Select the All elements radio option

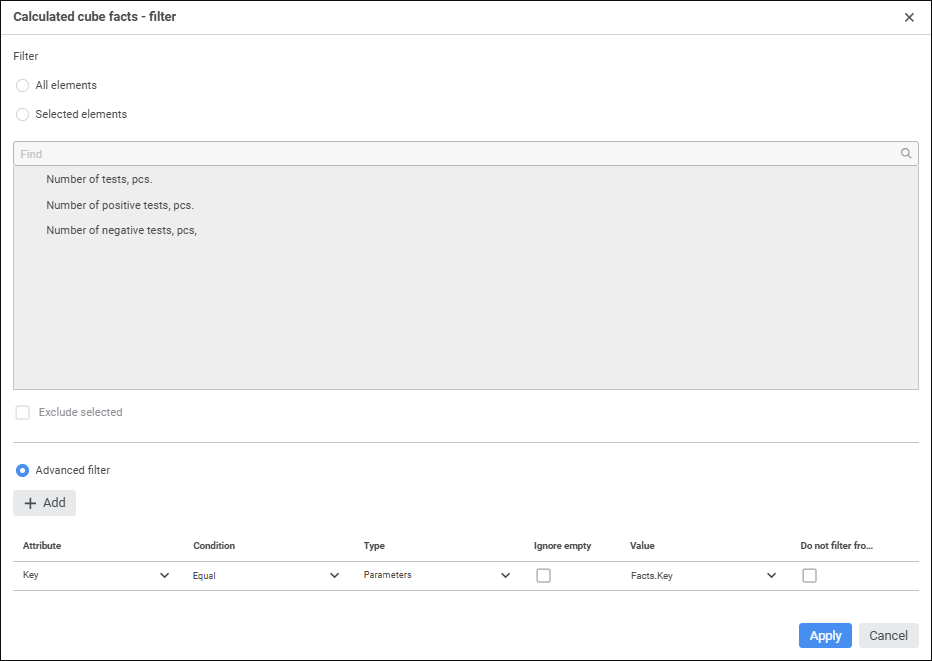point(23,86)
